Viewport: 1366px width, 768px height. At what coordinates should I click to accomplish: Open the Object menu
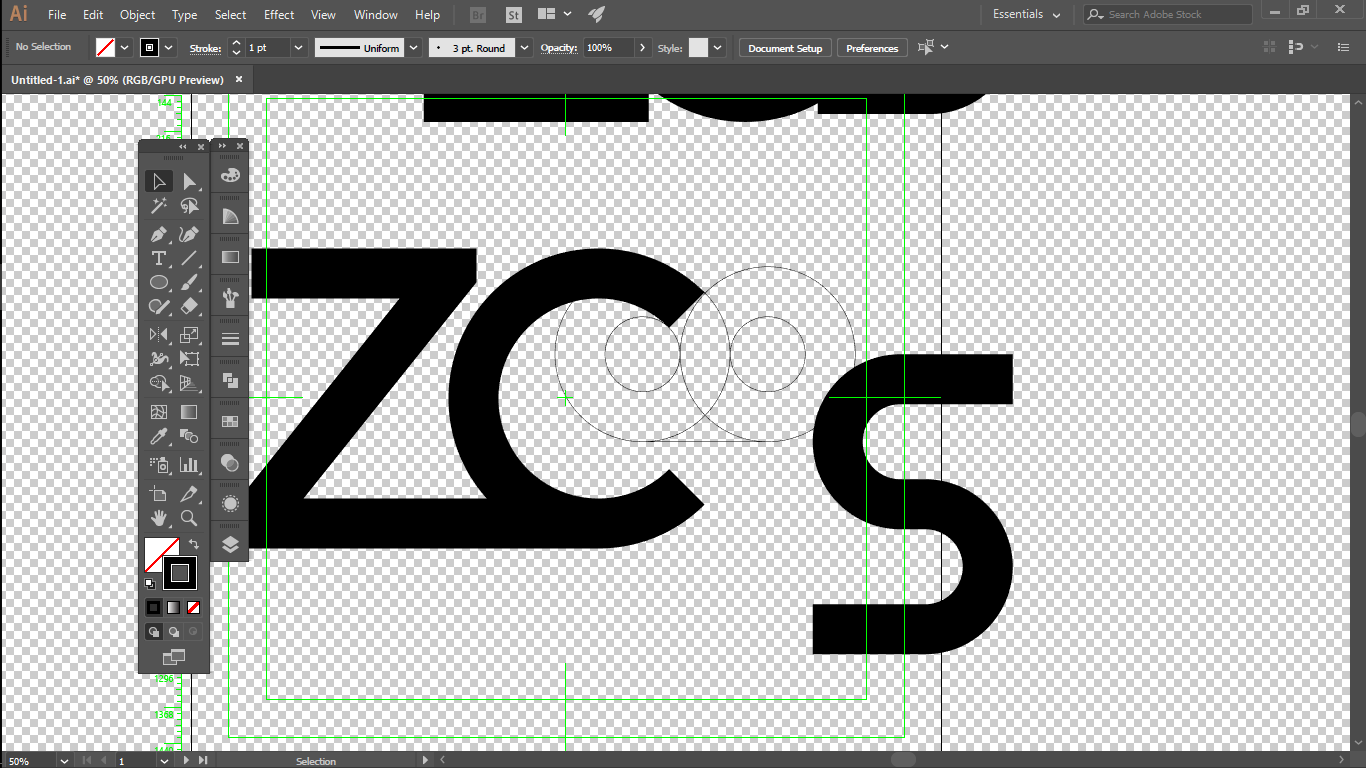[x=137, y=15]
